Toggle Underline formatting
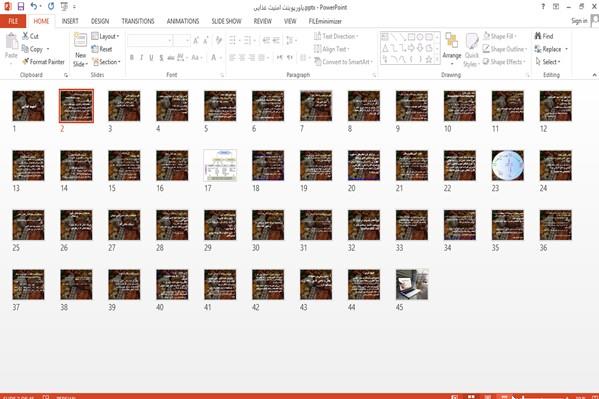599x399 pixels. 151,58
